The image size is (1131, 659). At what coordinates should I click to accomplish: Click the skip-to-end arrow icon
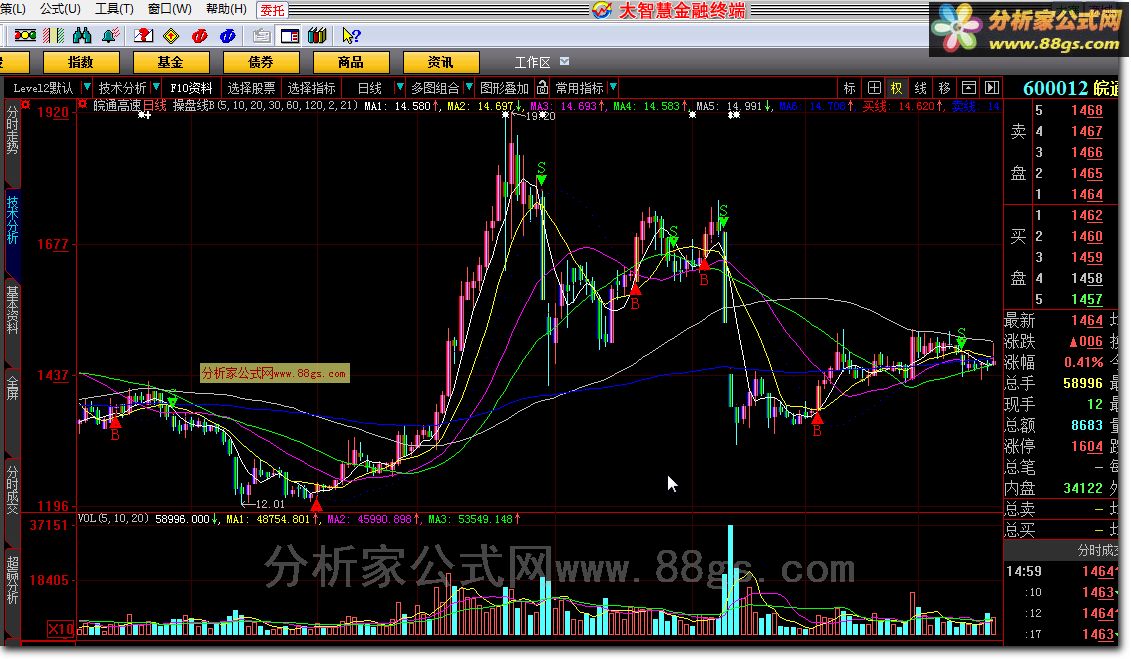[993, 88]
